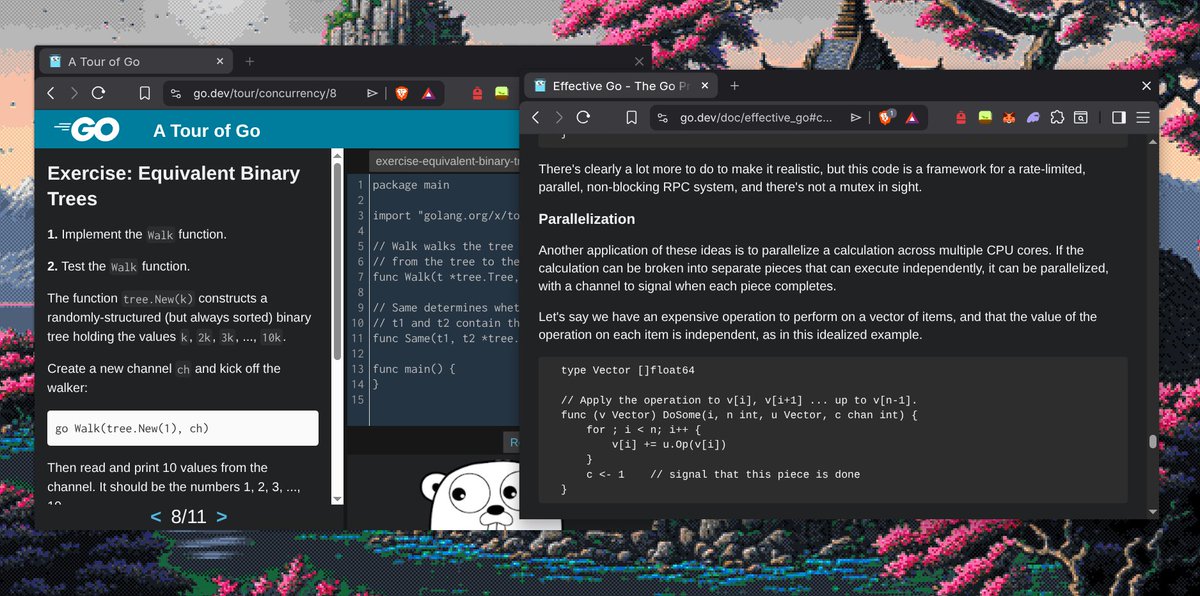Reload the Effective Go page

coord(583,117)
